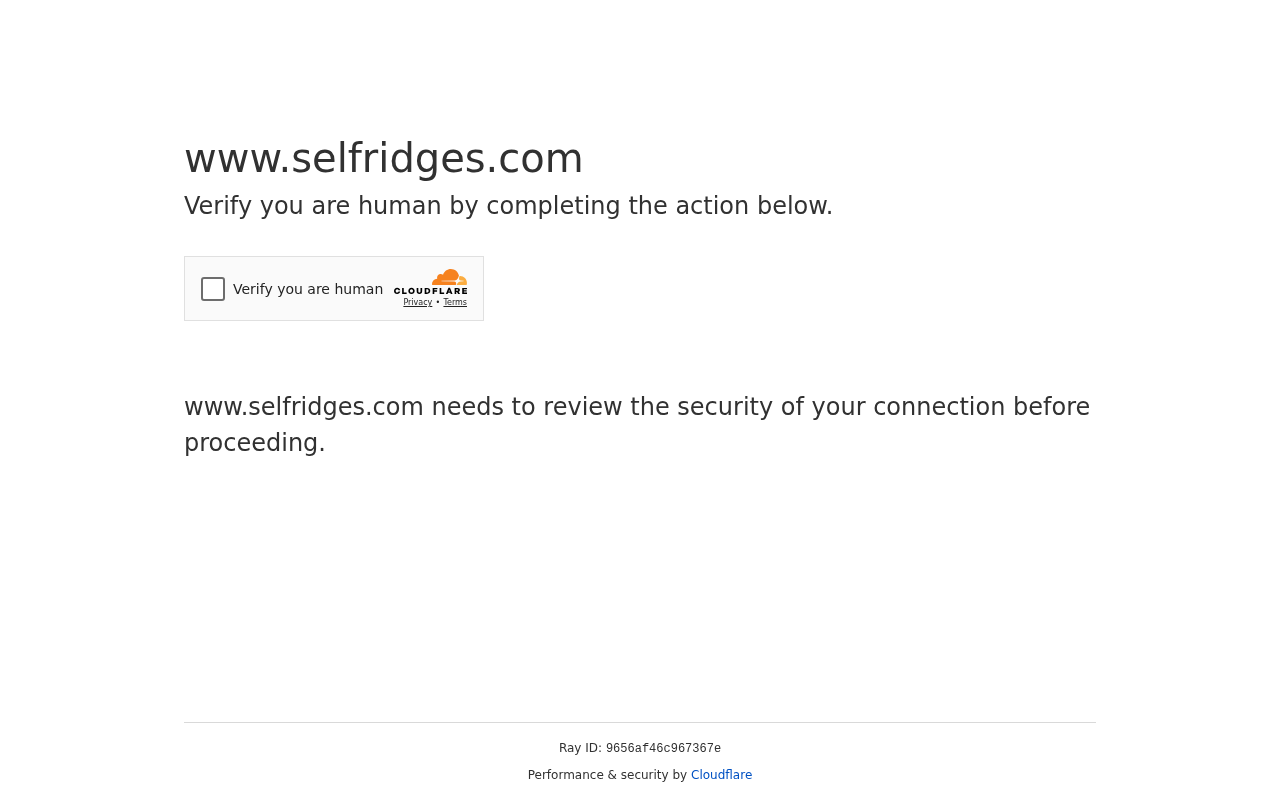Viewport: 1280px width, 800px height.
Task: Click the Ray ID value 9656af46c967367e
Action: [663, 748]
